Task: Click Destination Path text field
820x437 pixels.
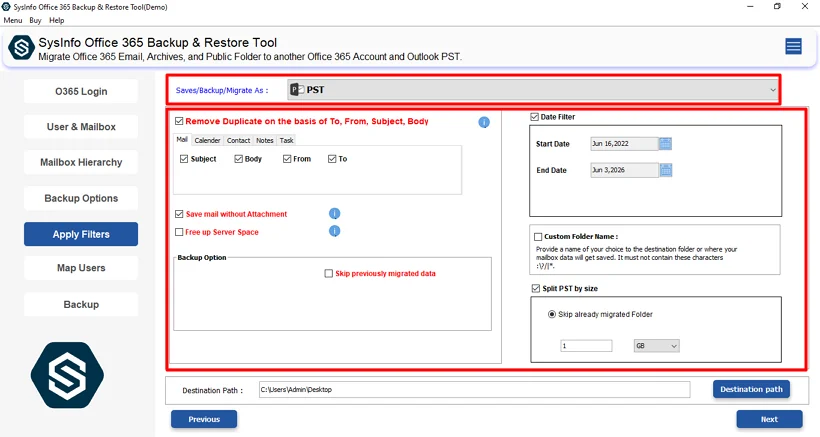Action: click(x=474, y=389)
